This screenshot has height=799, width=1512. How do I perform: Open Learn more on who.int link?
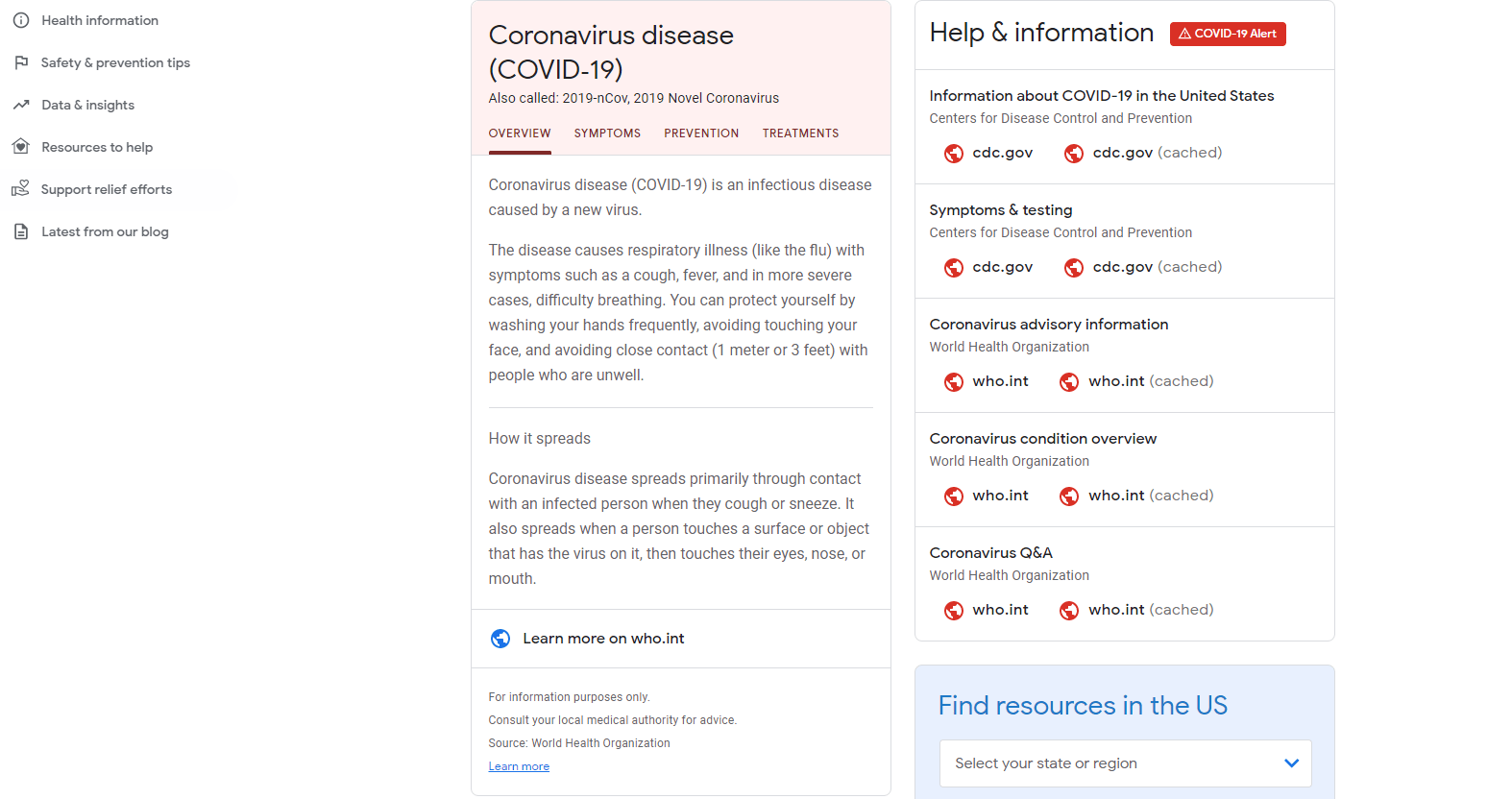(603, 639)
